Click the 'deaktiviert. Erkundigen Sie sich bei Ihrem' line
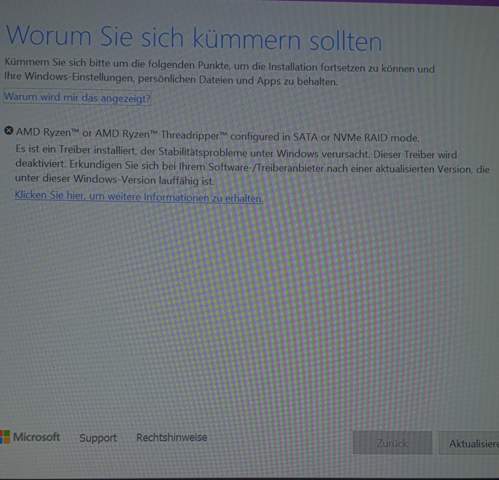499x480 pixels. pos(252,167)
